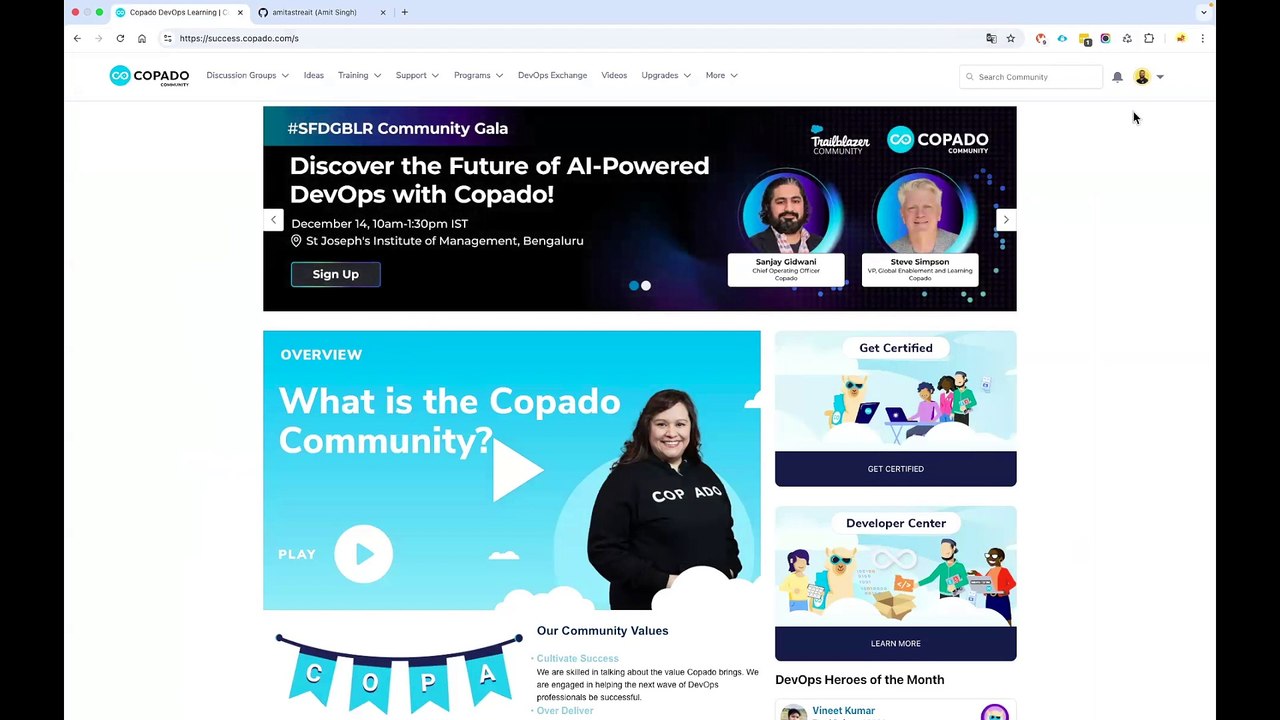The width and height of the screenshot is (1280, 720).
Task: Click the browser forward arrow
Action: (99, 38)
